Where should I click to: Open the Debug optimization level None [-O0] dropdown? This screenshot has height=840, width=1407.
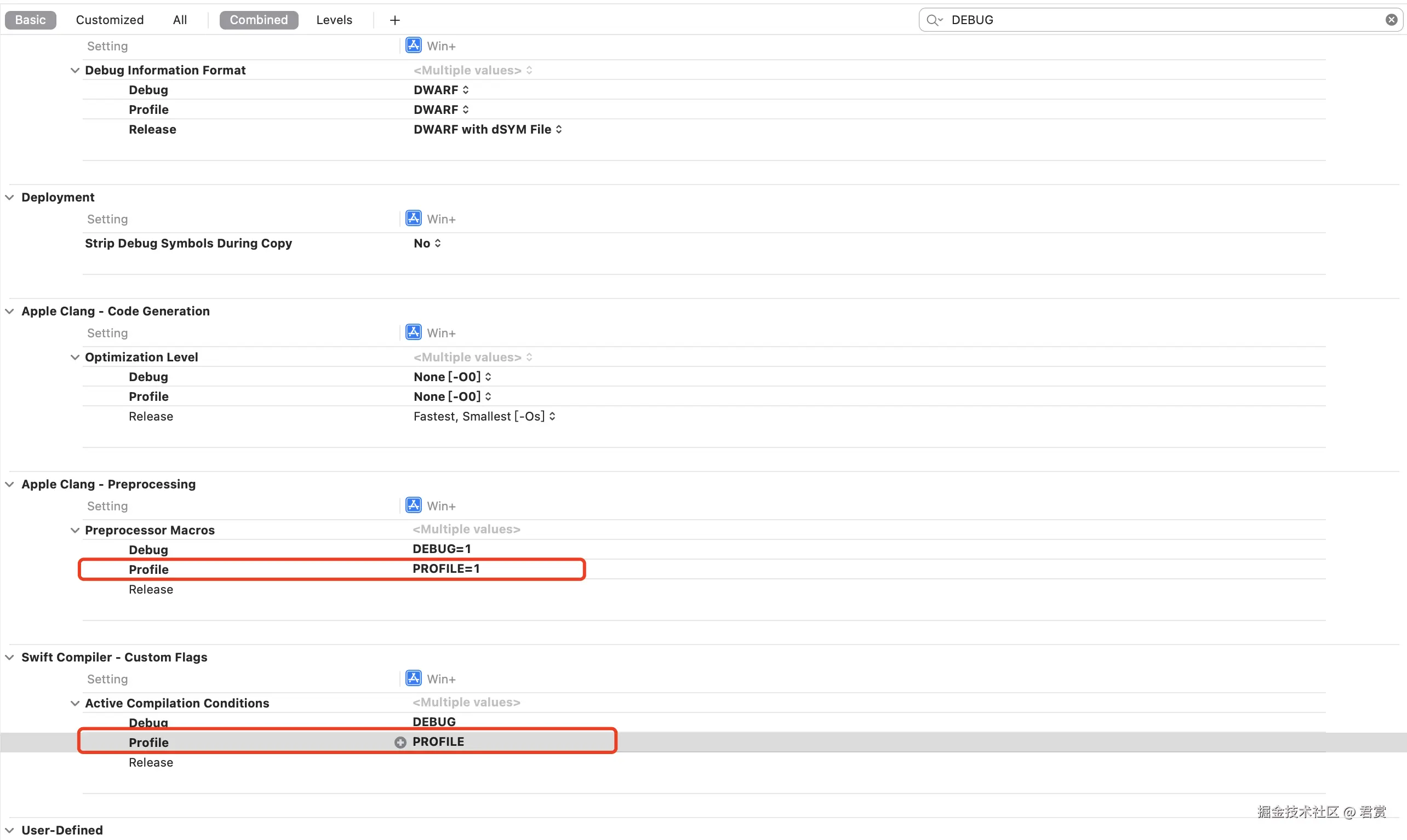click(452, 377)
